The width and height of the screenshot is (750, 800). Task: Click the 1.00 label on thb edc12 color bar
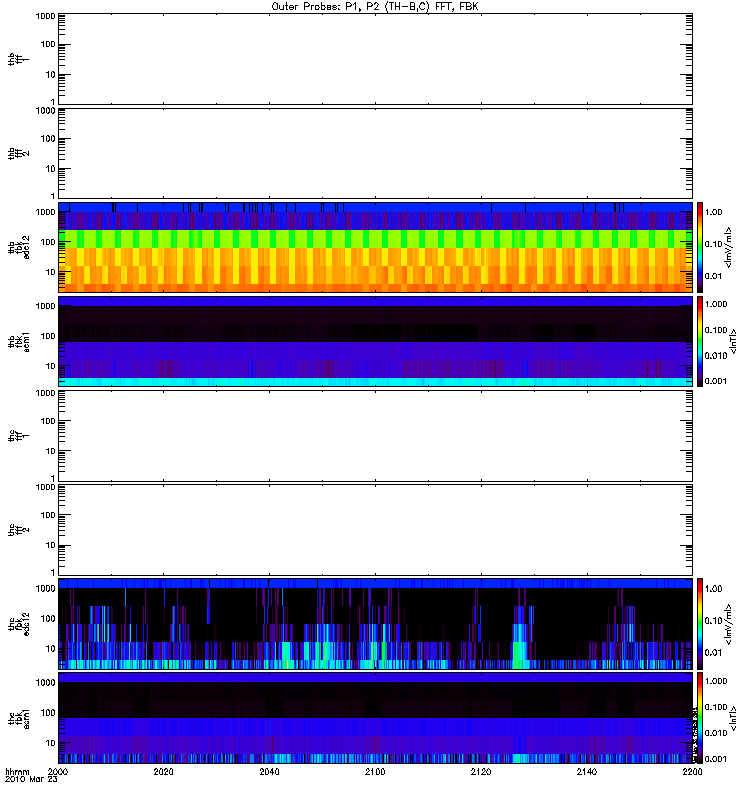pyautogui.click(x=714, y=212)
